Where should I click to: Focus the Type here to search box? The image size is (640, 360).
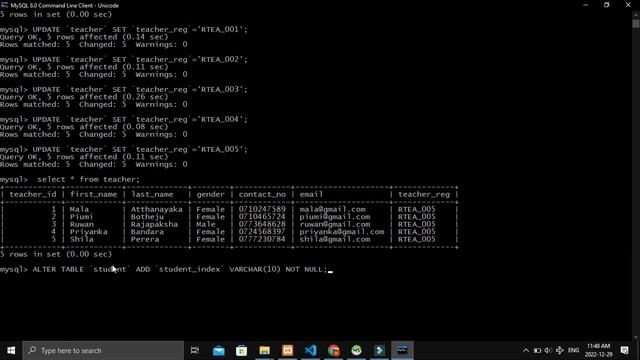coord(103,350)
